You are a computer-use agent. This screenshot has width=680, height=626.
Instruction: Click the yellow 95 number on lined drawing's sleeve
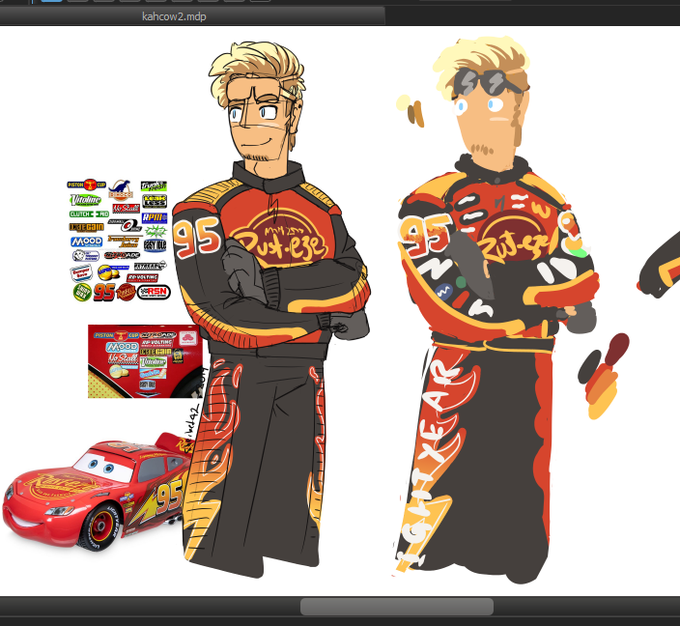click(x=196, y=238)
